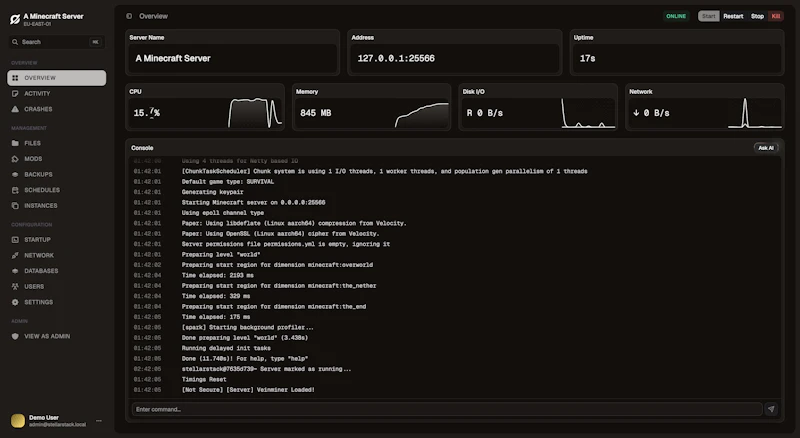This screenshot has height=438, width=800.
Task: Click the Startup terminal icon
Action: click(x=15, y=239)
